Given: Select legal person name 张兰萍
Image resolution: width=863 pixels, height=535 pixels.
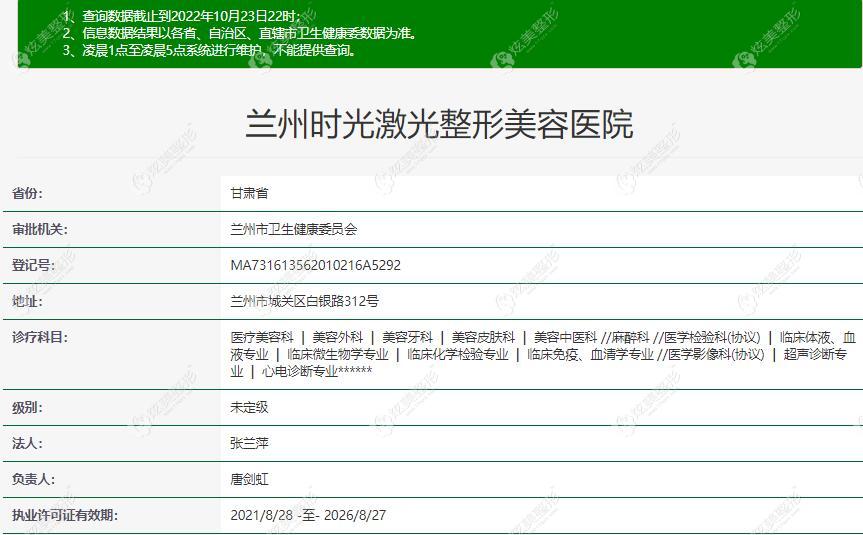Looking at the screenshot, I should [249, 443].
